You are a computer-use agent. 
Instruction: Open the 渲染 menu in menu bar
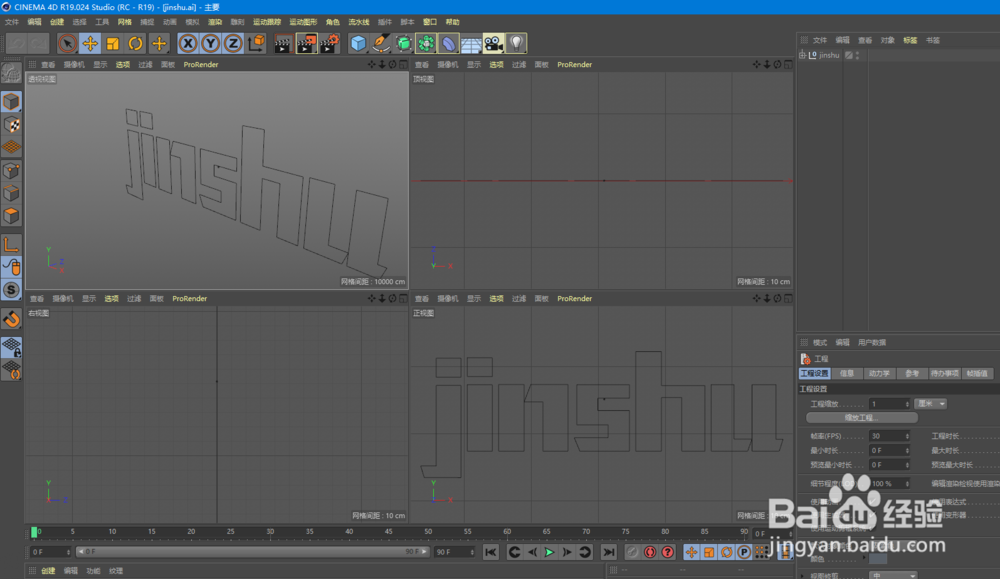(215, 22)
